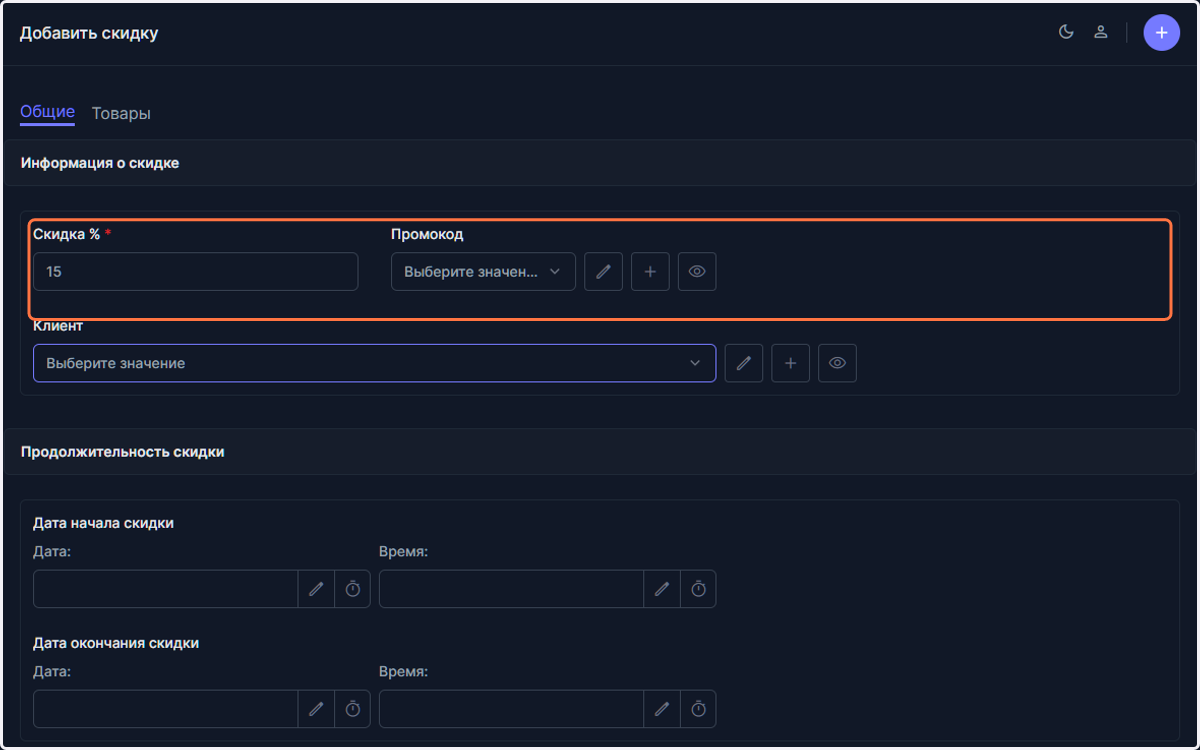Image resolution: width=1200 pixels, height=750 pixels.
Task: Open the Промокод dropdown
Action: 483,271
